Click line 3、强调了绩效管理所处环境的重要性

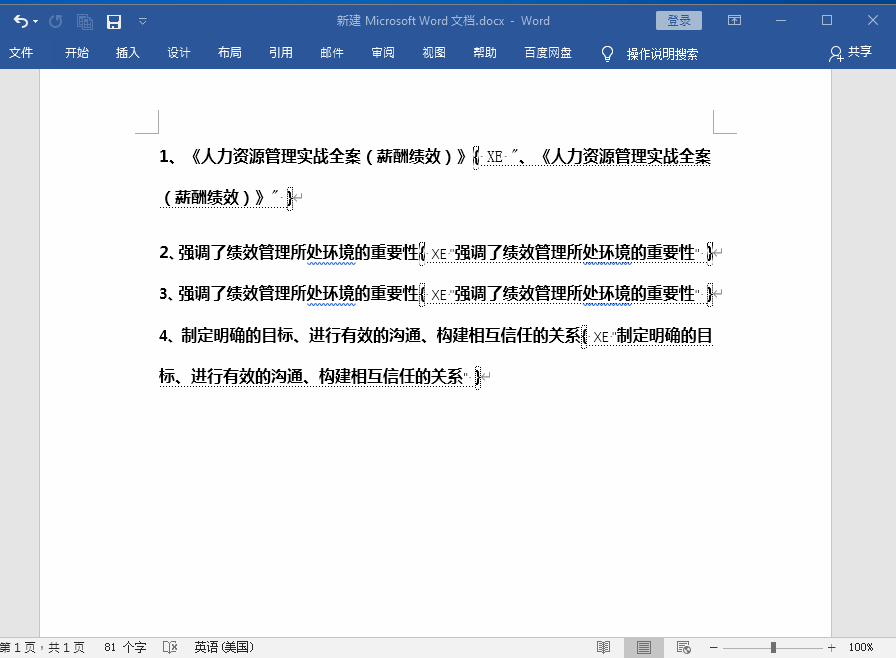coord(289,294)
